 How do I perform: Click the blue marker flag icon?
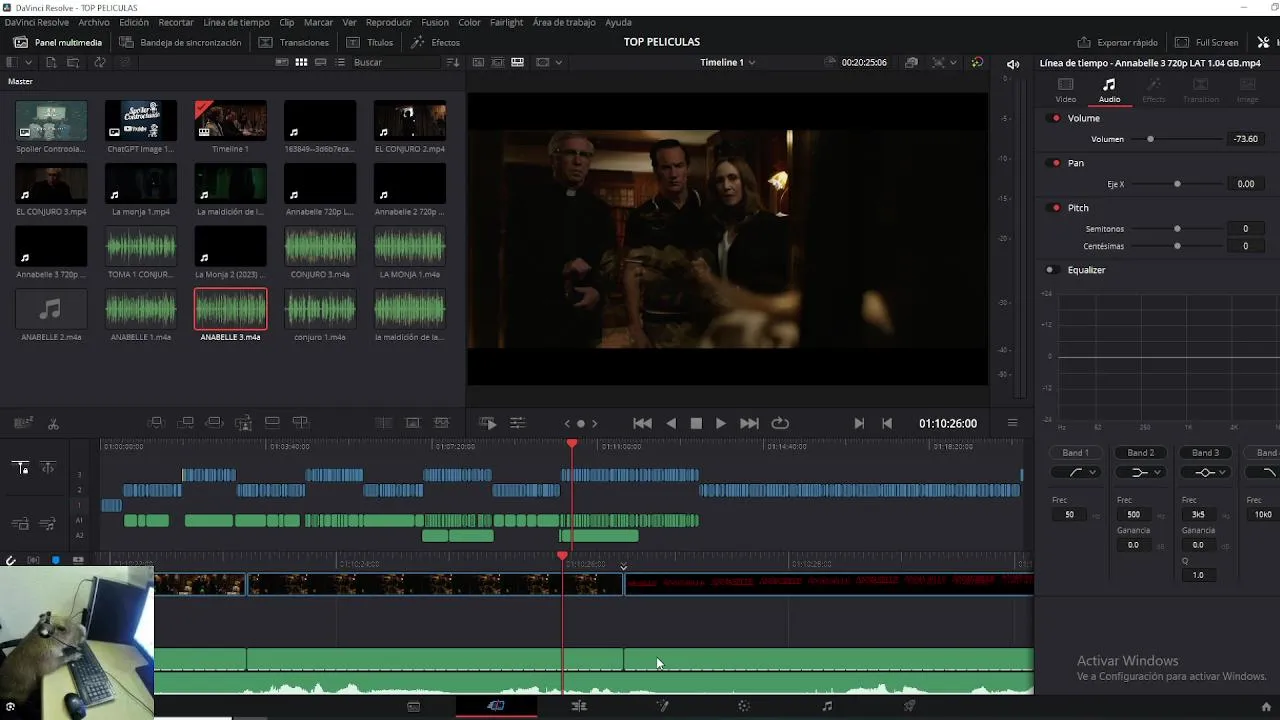[56, 561]
